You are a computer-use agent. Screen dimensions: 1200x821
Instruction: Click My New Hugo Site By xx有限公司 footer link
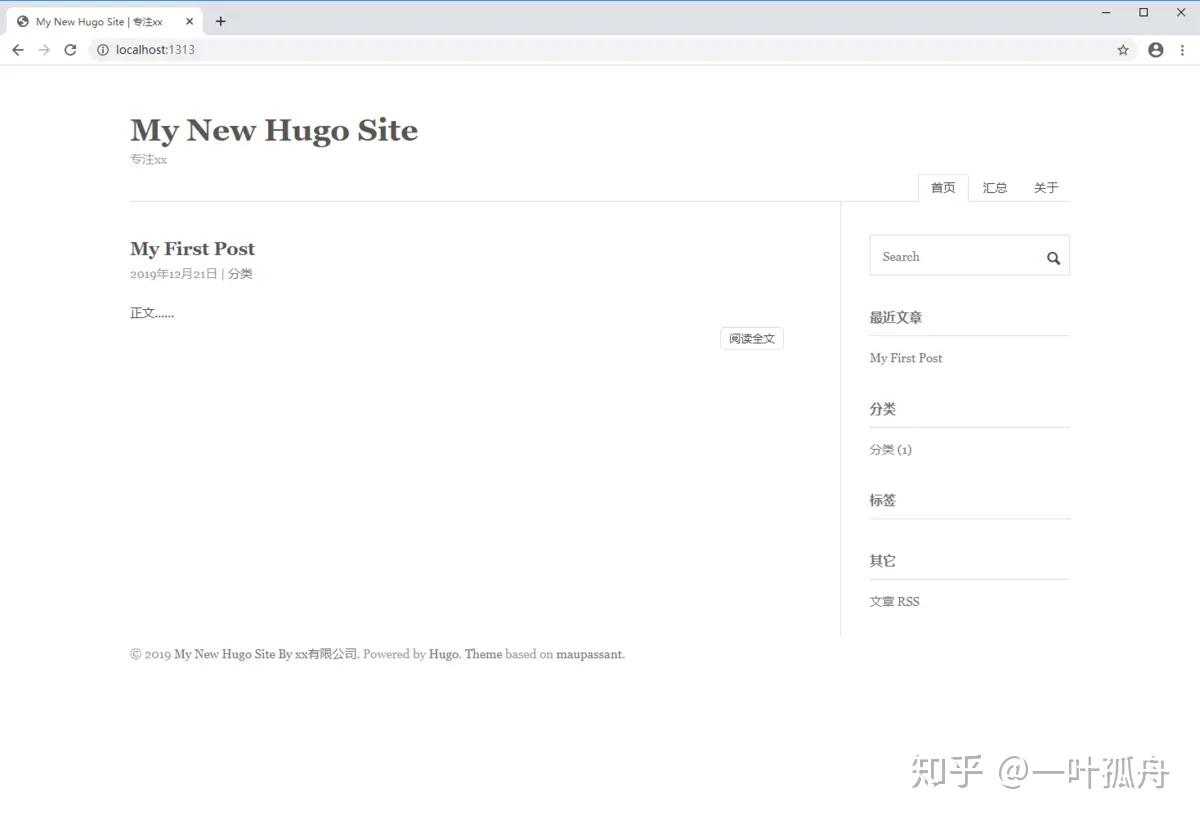[266, 655]
